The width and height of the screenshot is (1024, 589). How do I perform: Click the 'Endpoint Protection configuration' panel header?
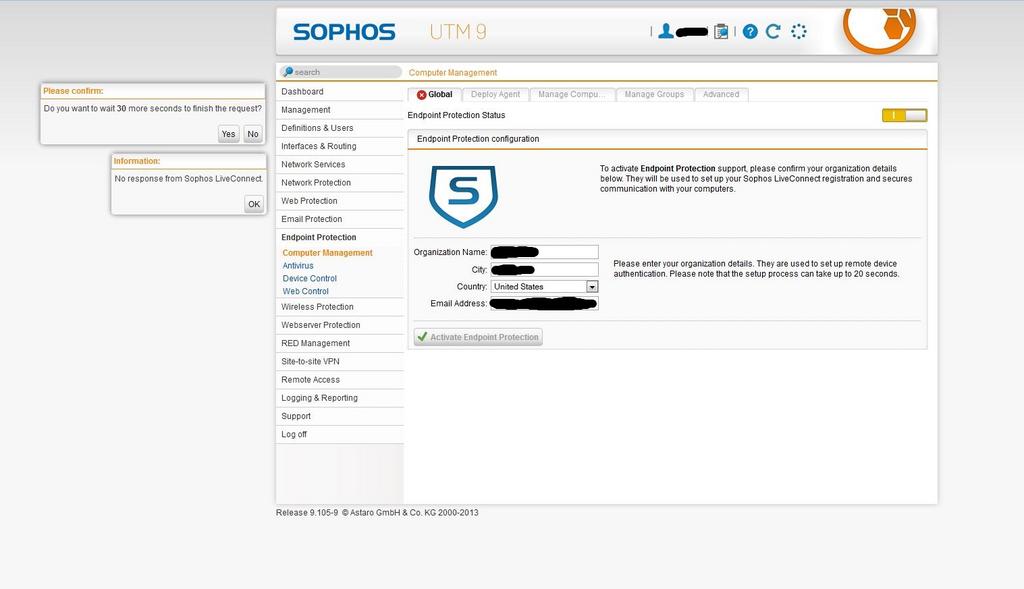click(x=667, y=139)
